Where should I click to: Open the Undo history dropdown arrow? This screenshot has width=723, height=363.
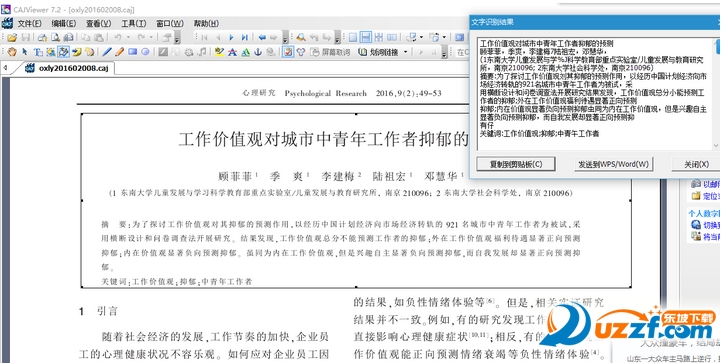point(128,37)
